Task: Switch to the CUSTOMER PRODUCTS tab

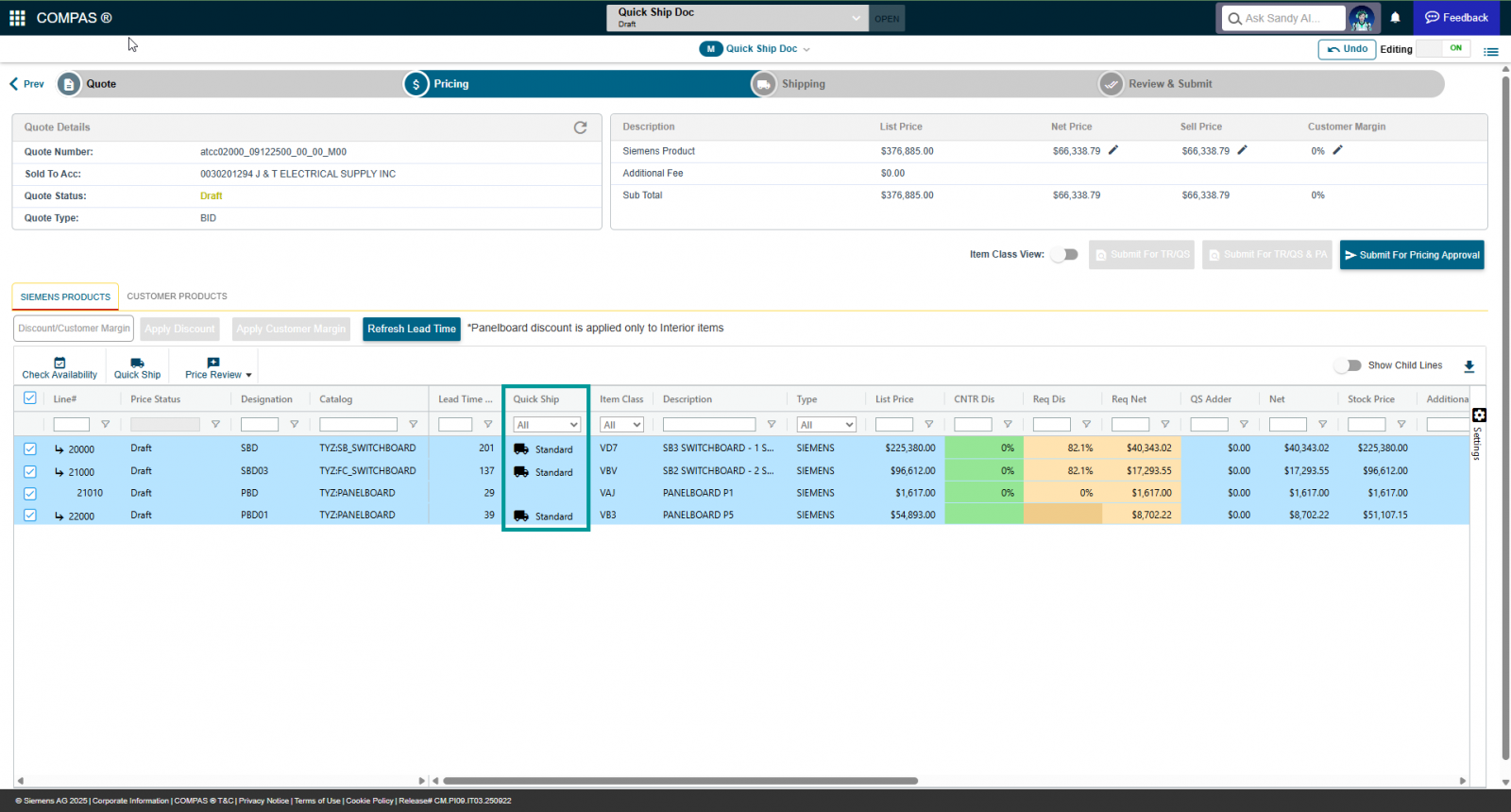Action: [177, 296]
